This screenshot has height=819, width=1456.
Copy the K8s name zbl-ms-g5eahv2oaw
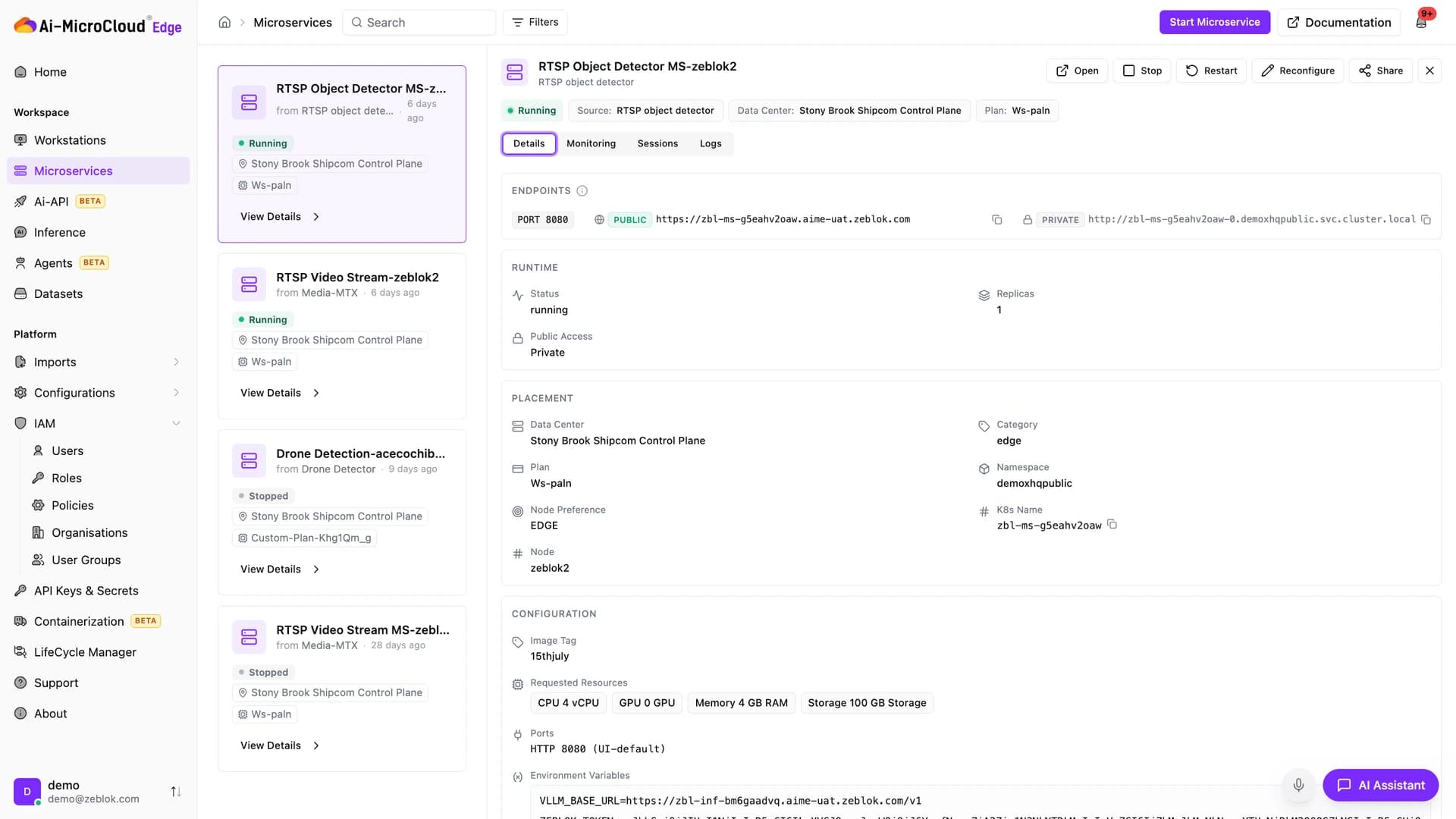tap(1112, 524)
